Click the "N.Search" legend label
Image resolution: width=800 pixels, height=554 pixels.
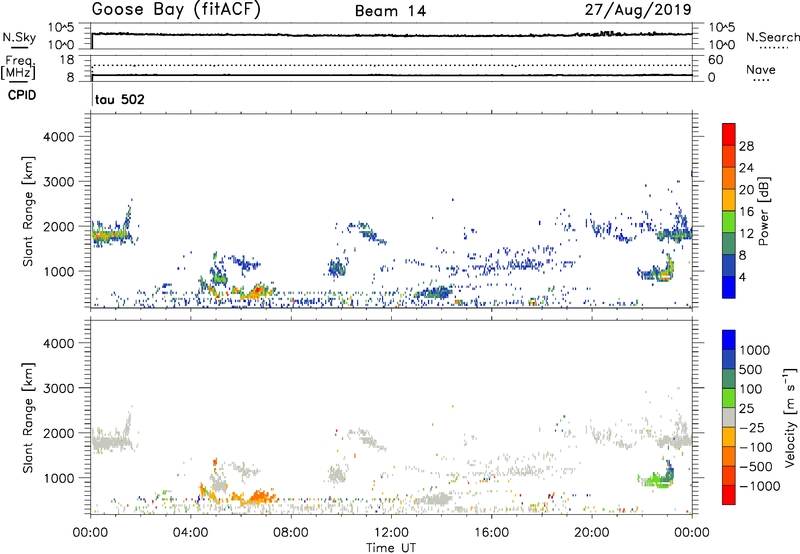772,37
